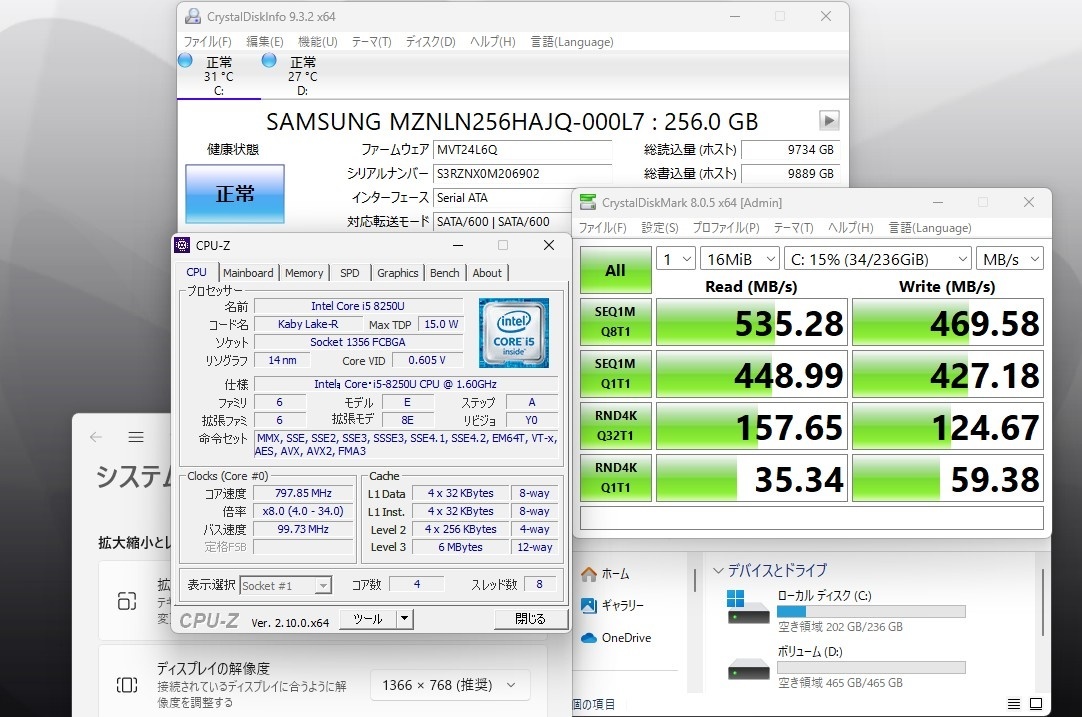Switch to the About tab in CPU-Z

coord(486,273)
